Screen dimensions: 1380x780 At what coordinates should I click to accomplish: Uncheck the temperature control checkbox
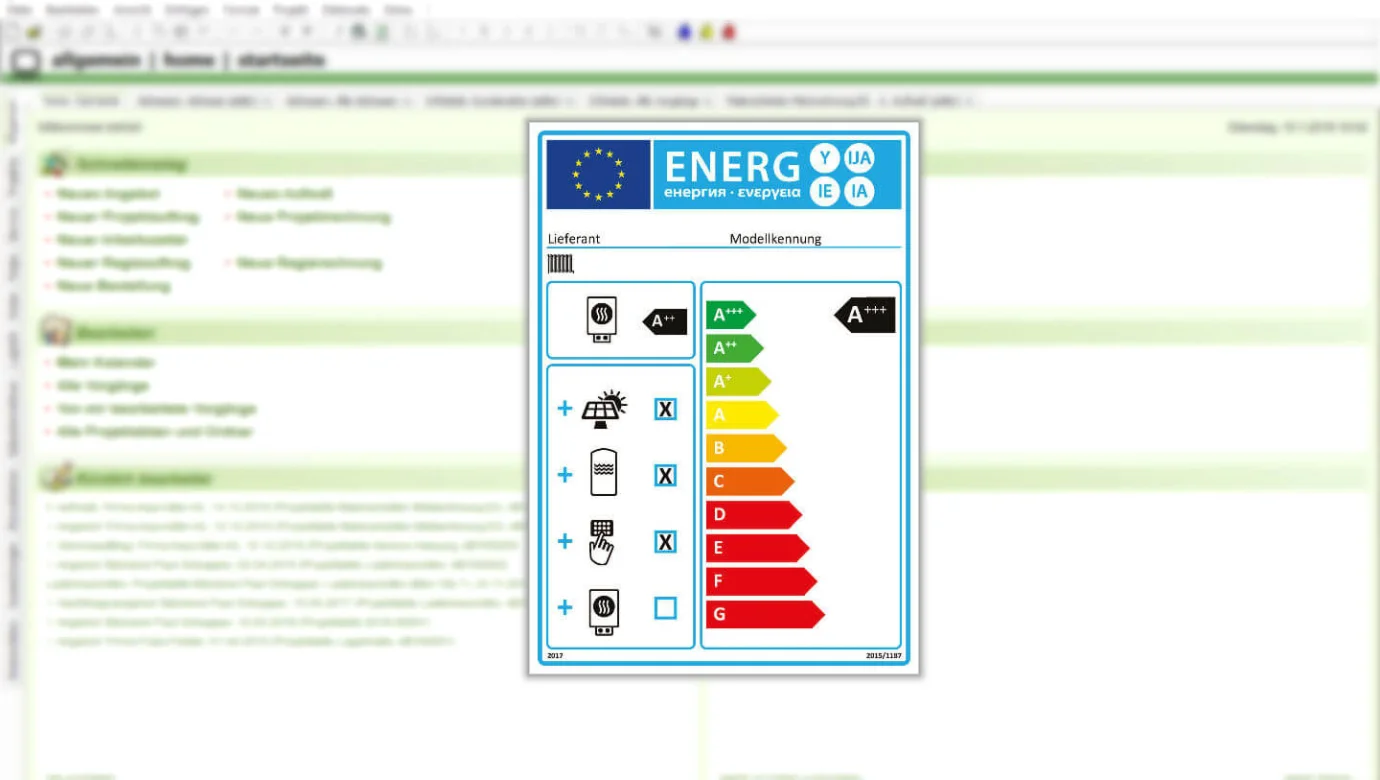(x=665, y=542)
